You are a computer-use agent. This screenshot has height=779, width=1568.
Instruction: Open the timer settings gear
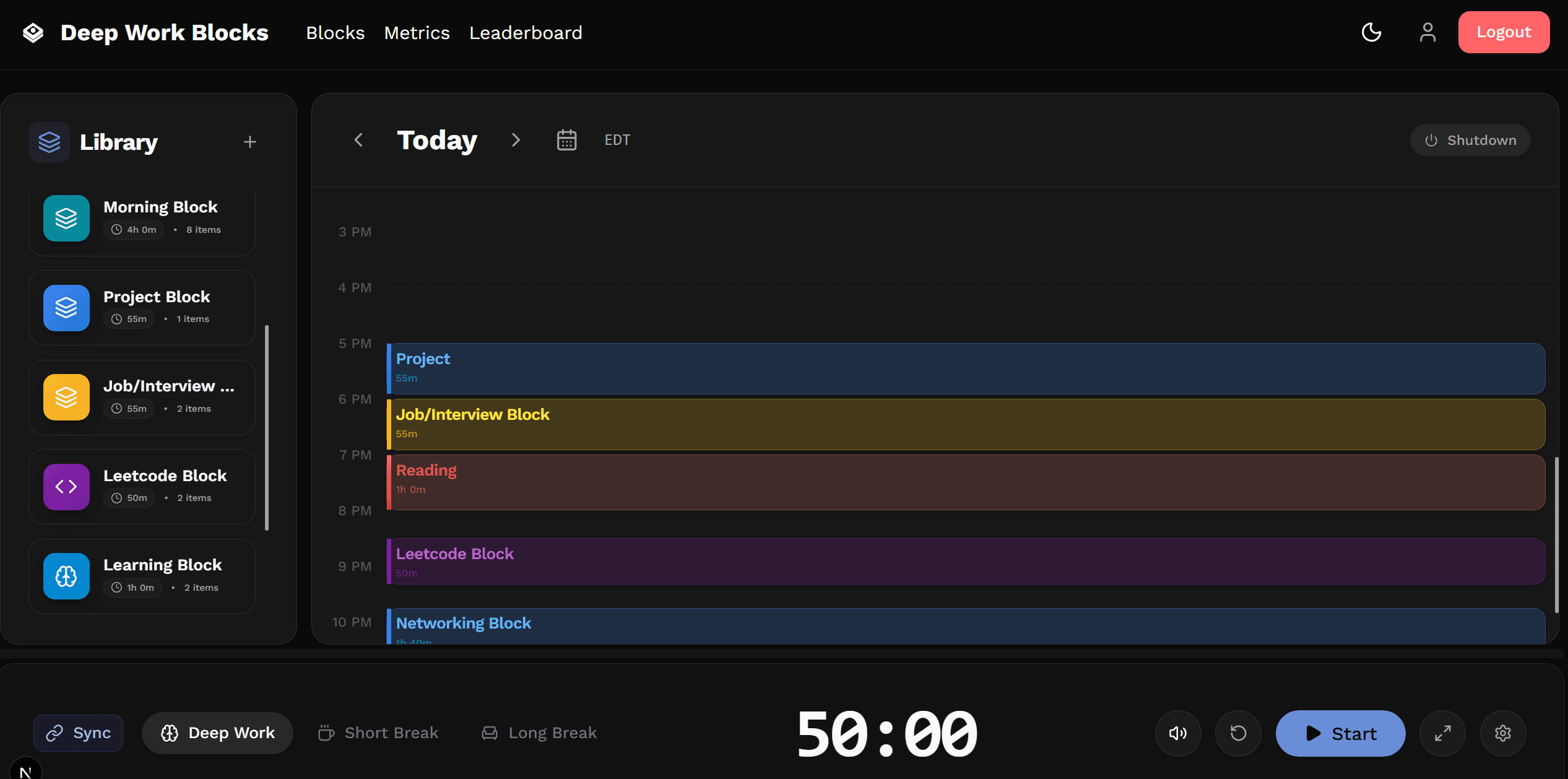click(1503, 733)
